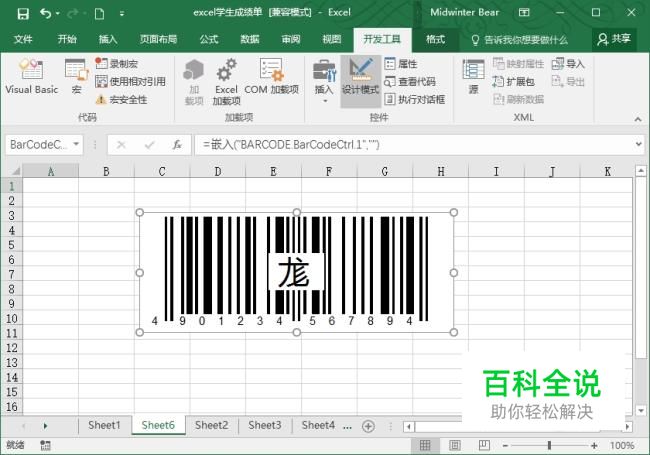Open Customize Quick Access Toolbar dropdown
This screenshot has width=650, height=455.
point(121,14)
